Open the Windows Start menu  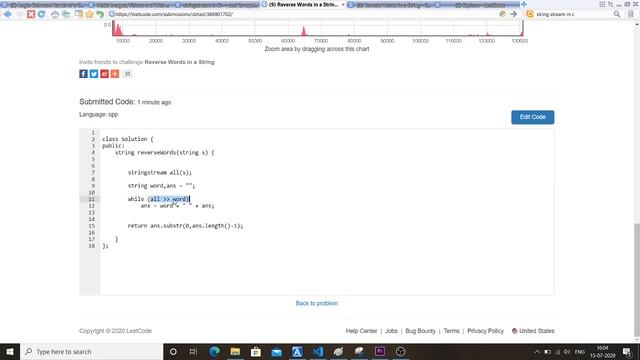[10, 351]
